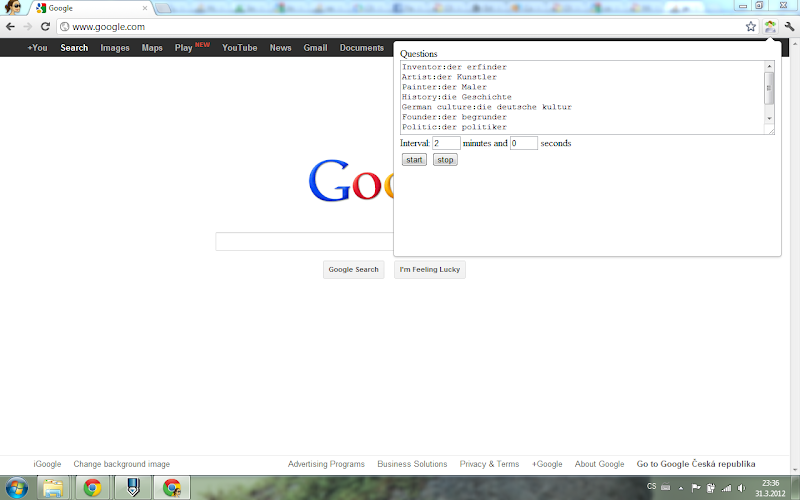Image resolution: width=800 pixels, height=500 pixels.
Task: Open the on-screen keyboard tray icon
Action: [665, 487]
